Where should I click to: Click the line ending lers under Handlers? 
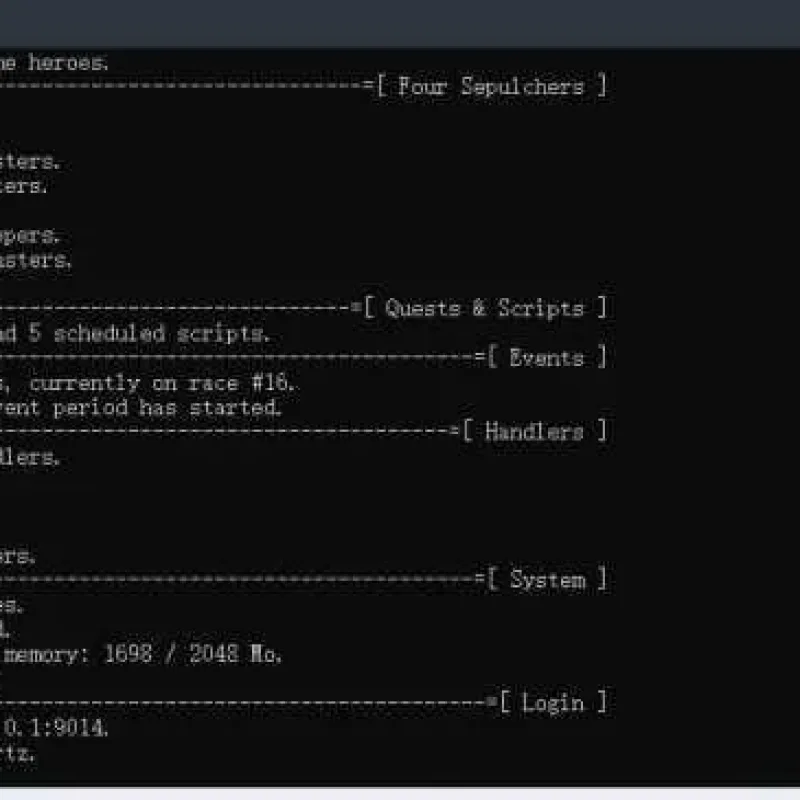pyautogui.click(x=29, y=457)
